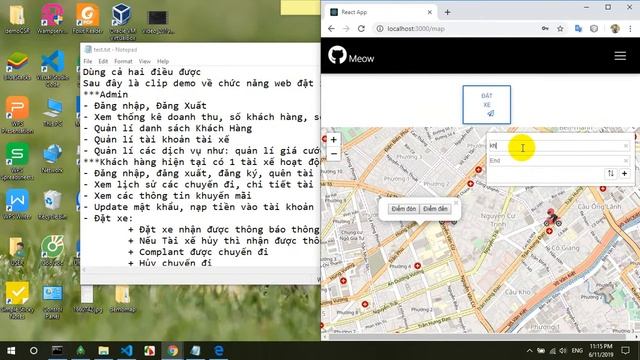Click the shield extension icon in Chrome

[594, 29]
